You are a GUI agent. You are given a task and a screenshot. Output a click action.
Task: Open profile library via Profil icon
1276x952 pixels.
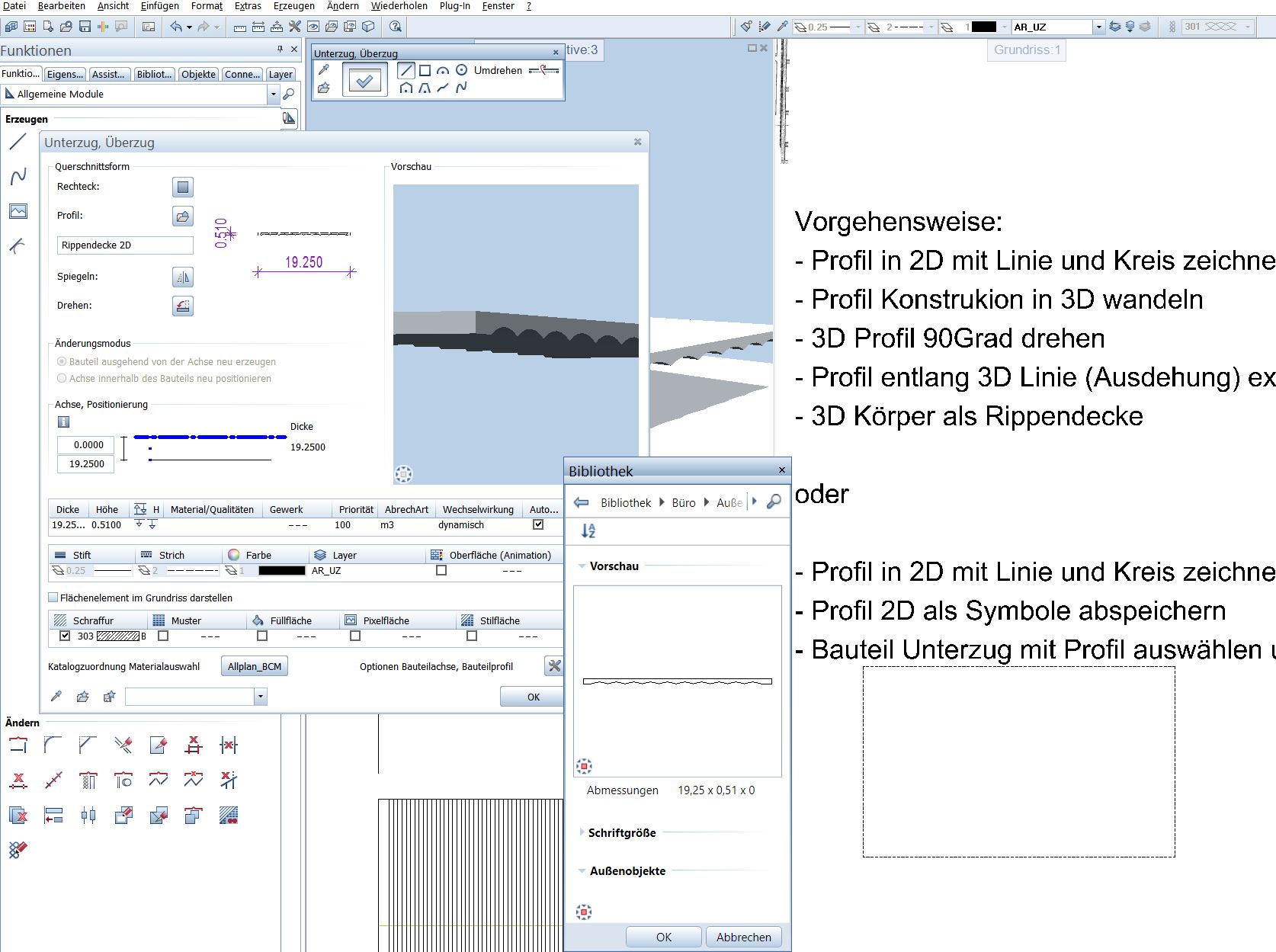(x=183, y=216)
